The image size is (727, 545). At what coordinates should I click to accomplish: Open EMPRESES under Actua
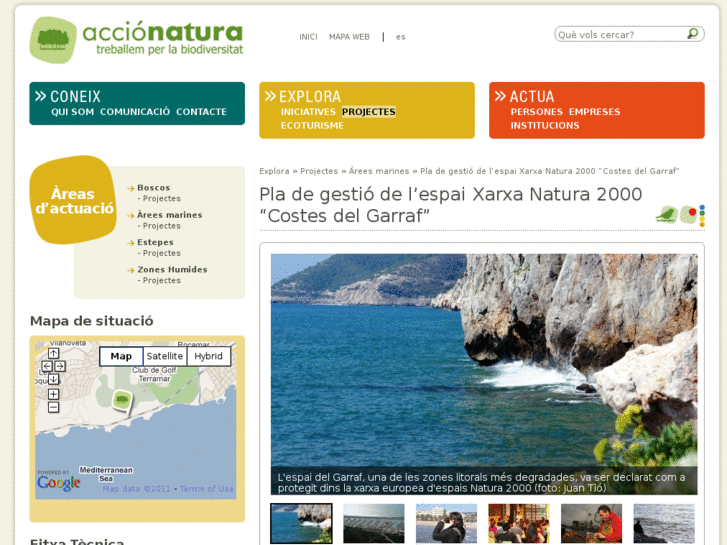point(594,112)
